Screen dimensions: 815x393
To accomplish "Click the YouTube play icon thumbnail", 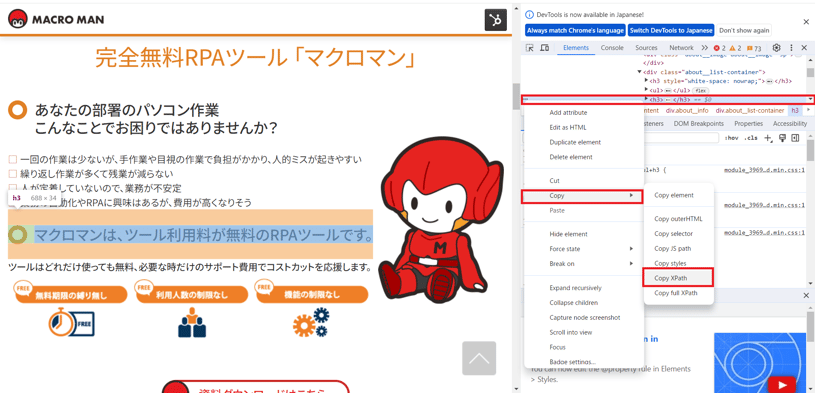I will pos(781,385).
